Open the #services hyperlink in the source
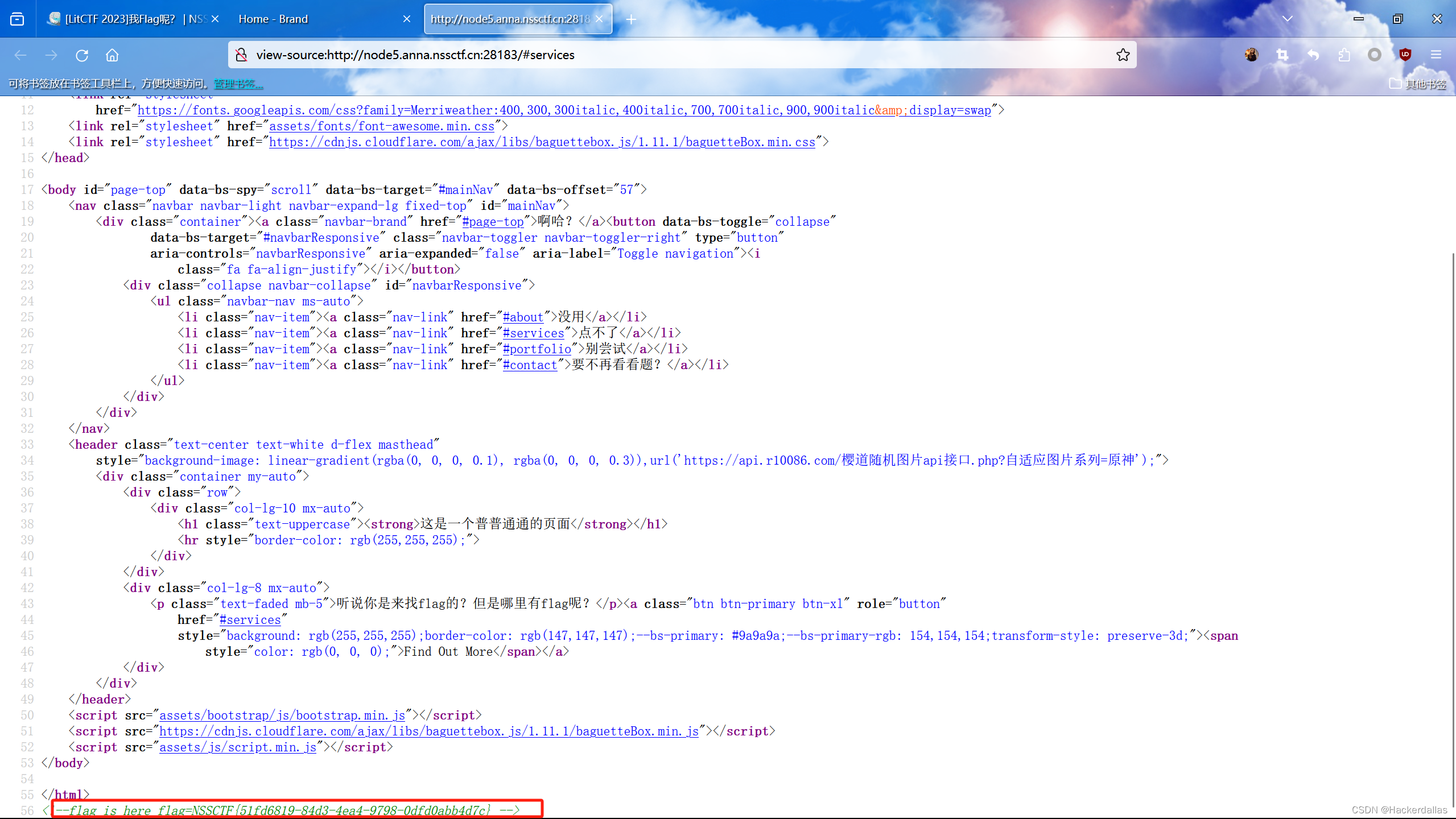Viewport: 1456px width, 819px height. [x=533, y=333]
